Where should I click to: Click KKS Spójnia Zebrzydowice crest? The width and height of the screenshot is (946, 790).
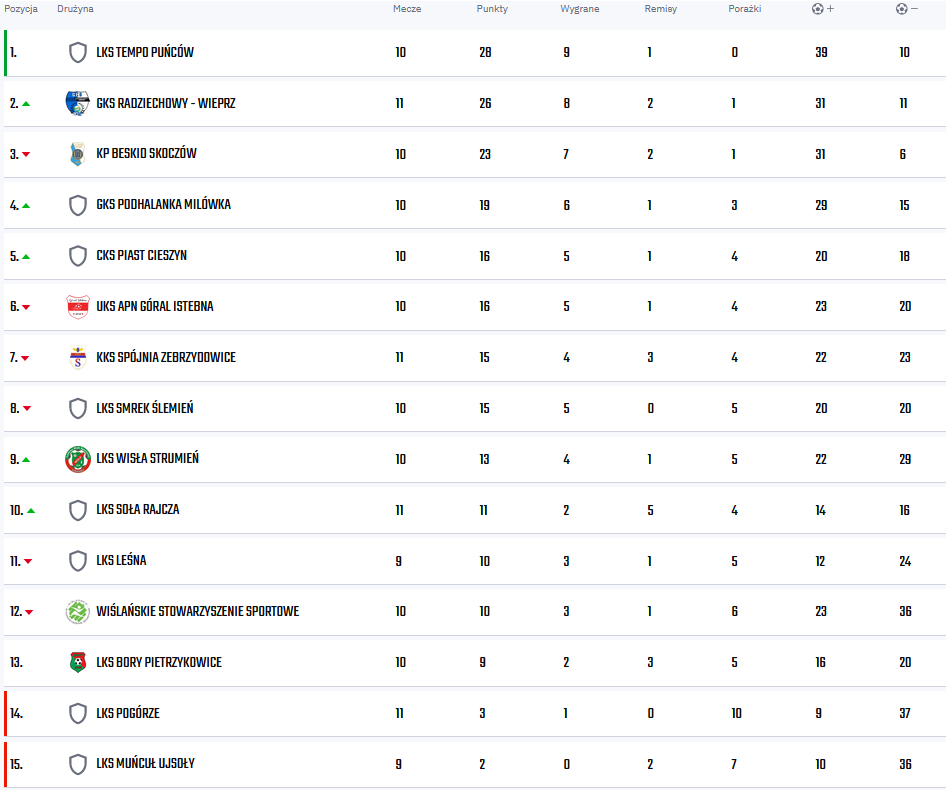77,357
